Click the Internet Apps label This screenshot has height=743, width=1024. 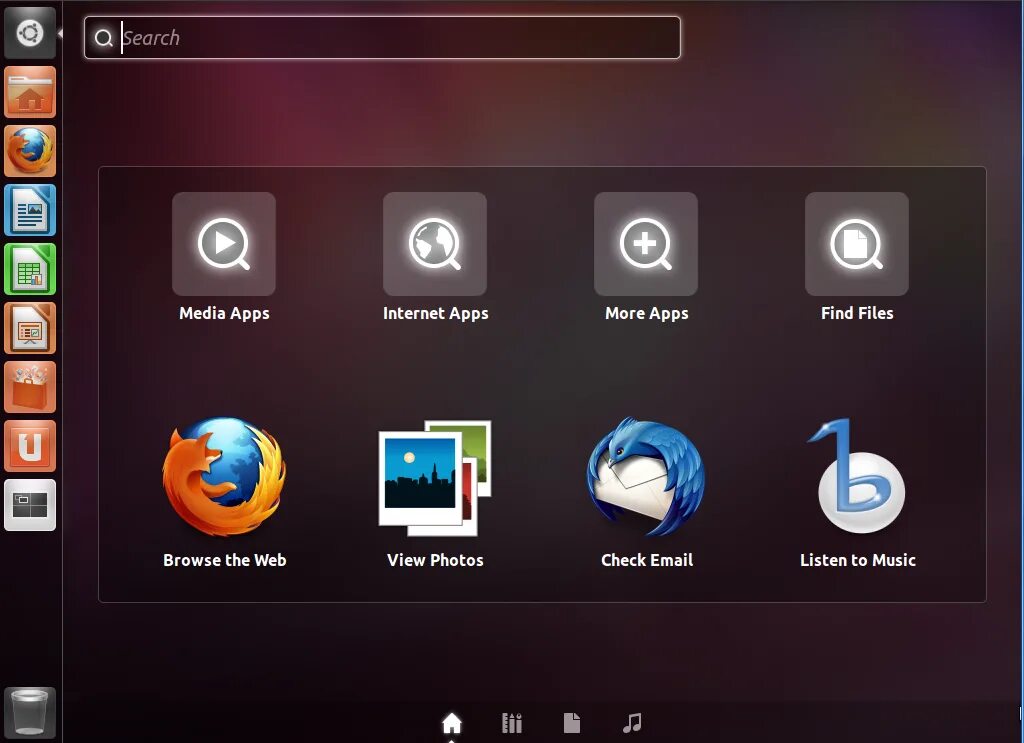(436, 313)
